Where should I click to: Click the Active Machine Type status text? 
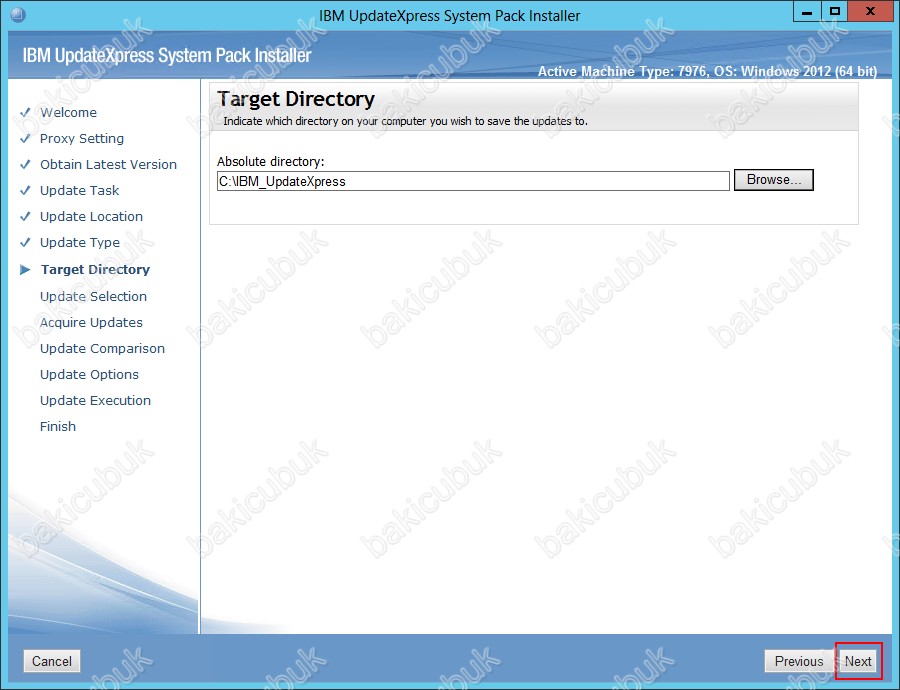tap(707, 71)
